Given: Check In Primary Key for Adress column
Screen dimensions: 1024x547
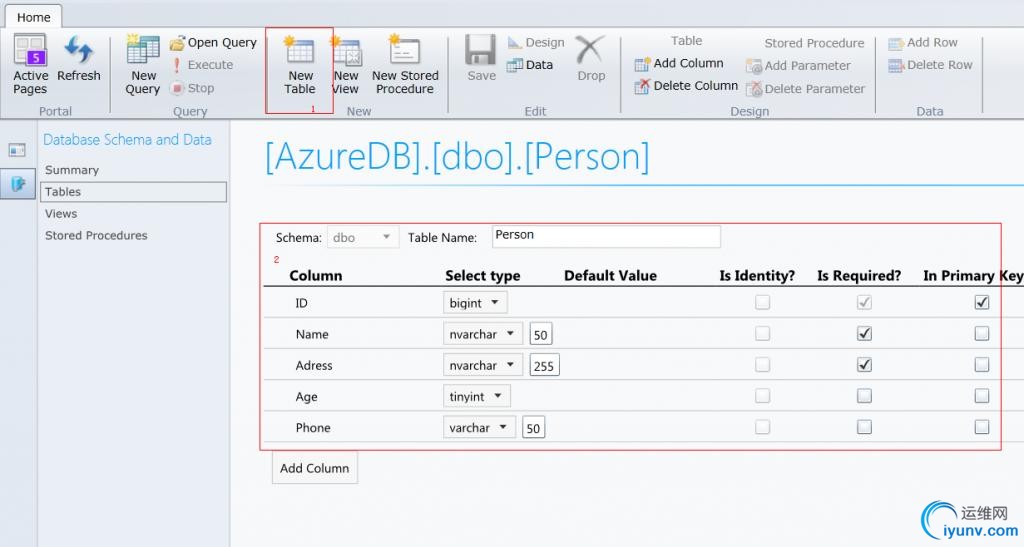Looking at the screenshot, I should pyautogui.click(x=982, y=365).
